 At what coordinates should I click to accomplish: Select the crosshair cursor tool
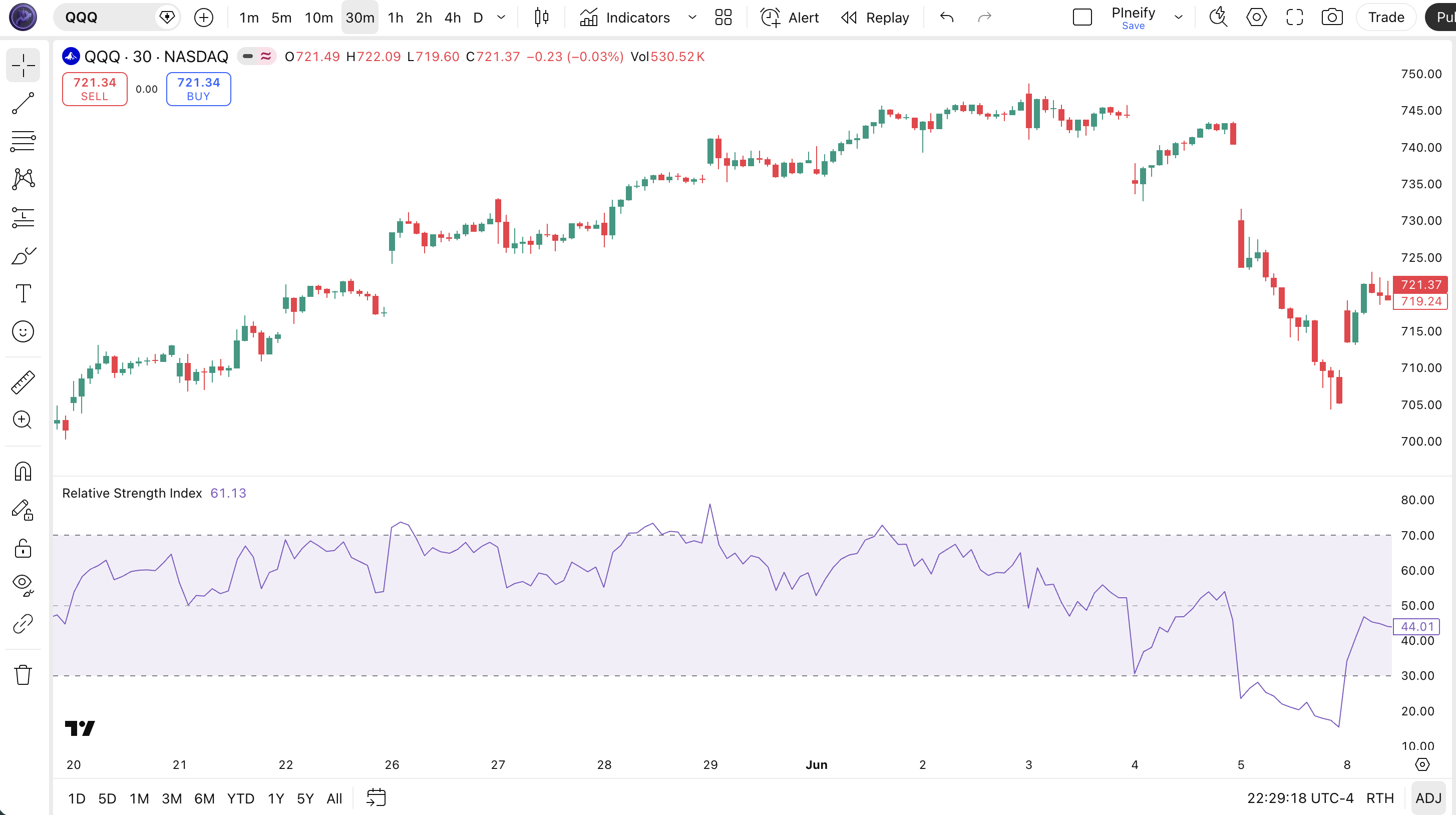coord(23,66)
